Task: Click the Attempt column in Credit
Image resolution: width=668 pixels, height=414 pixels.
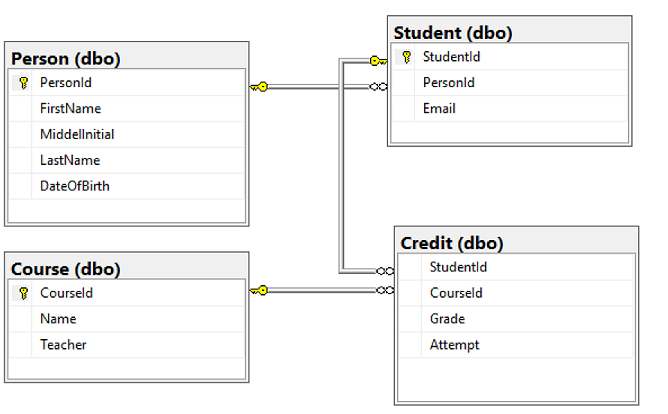Action: pyautogui.click(x=454, y=345)
